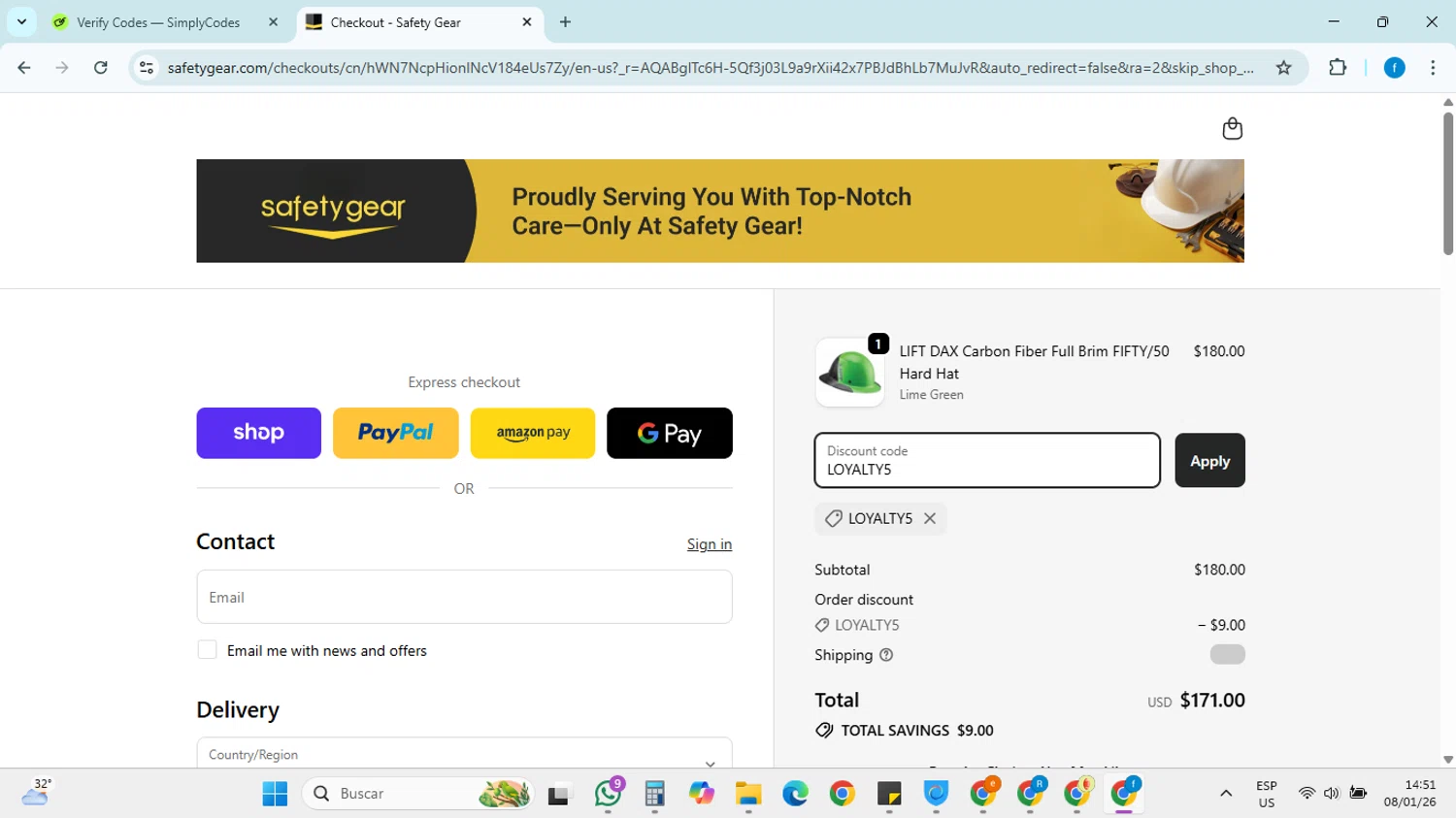This screenshot has height=818, width=1456.
Task: Click the Lime Green variant text
Action: click(931, 395)
